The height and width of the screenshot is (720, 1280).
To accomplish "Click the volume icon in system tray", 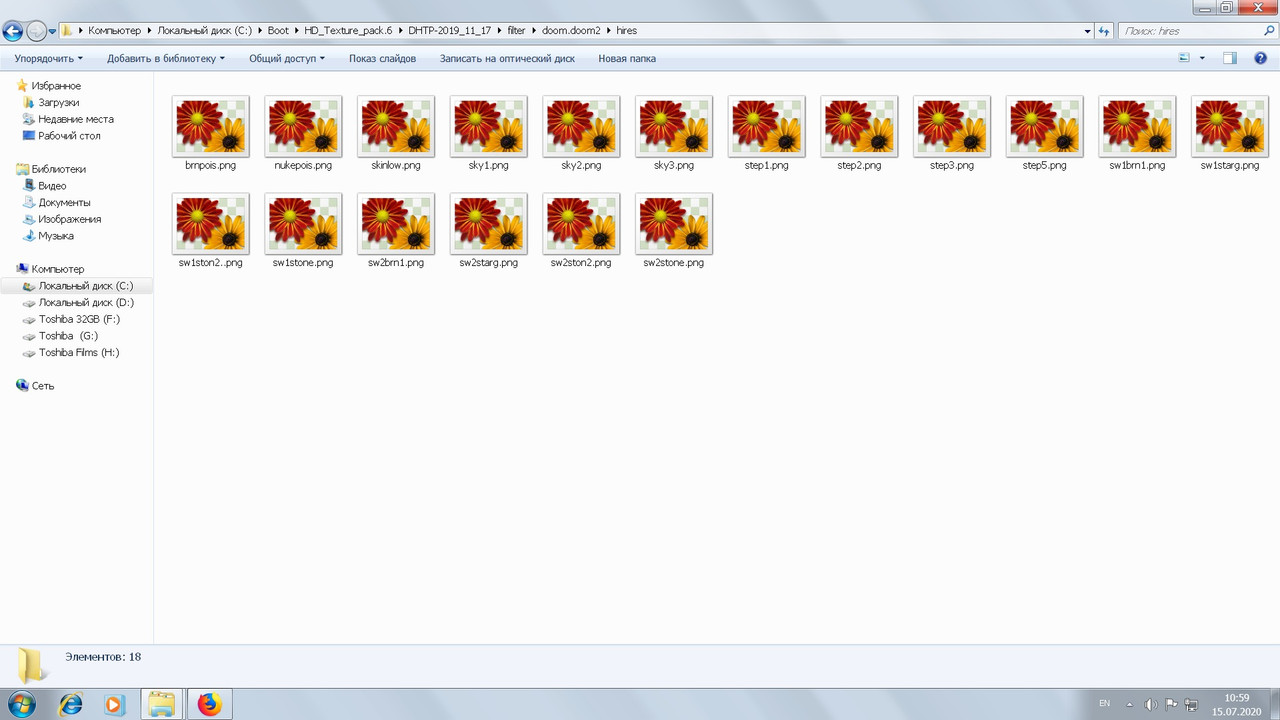I will pyautogui.click(x=1150, y=704).
